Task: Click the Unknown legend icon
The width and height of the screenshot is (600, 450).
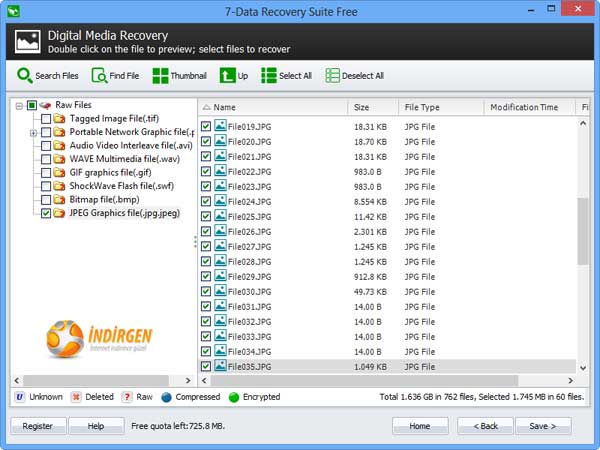Action: [20, 397]
